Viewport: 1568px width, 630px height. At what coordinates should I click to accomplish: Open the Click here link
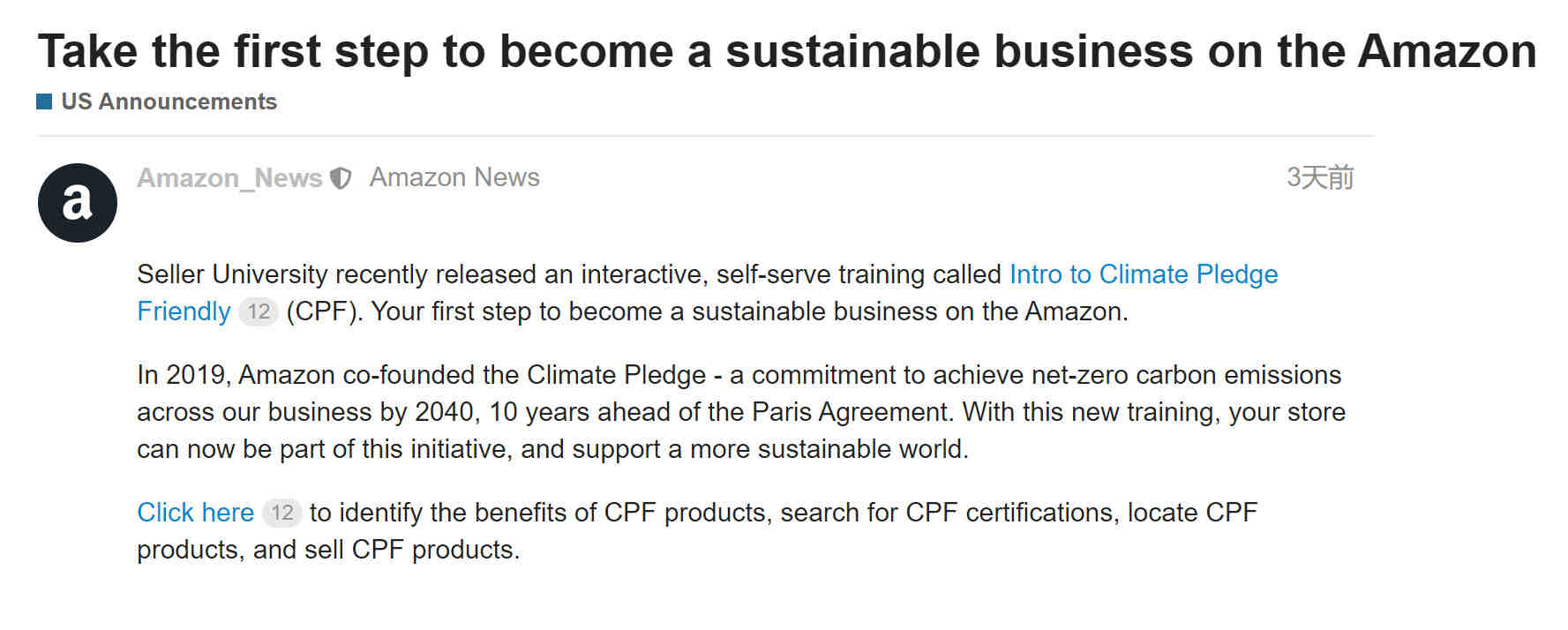pos(195,513)
